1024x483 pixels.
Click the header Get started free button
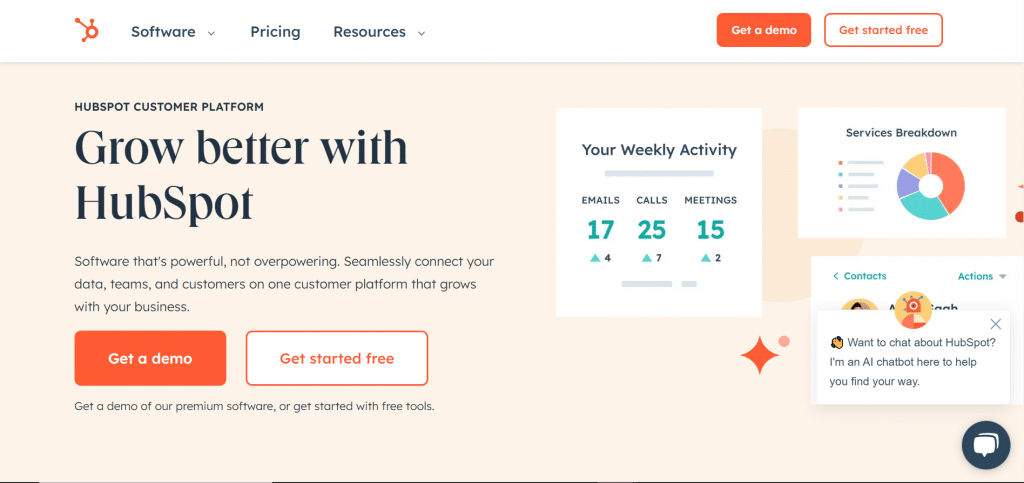(883, 30)
